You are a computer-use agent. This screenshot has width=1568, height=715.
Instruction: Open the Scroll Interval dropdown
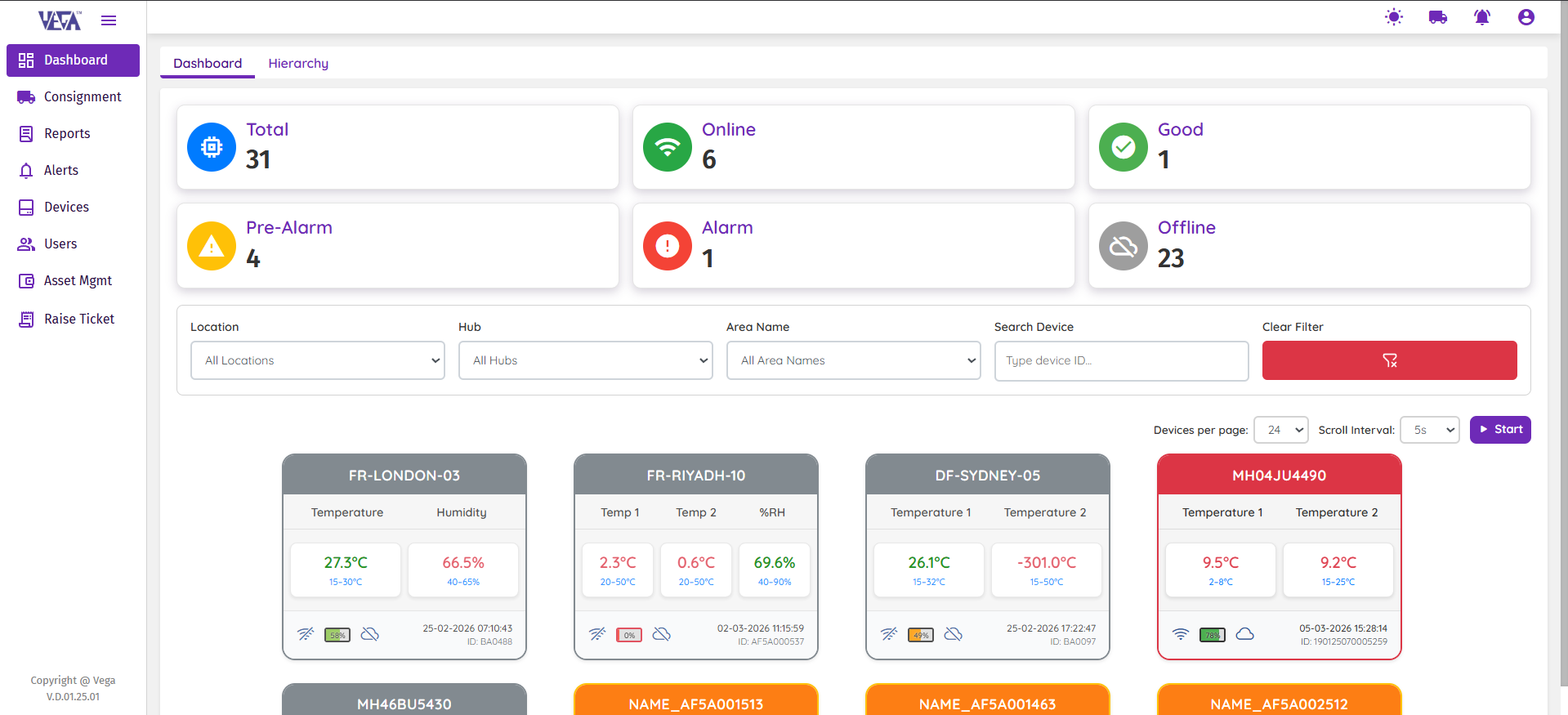tap(1430, 430)
